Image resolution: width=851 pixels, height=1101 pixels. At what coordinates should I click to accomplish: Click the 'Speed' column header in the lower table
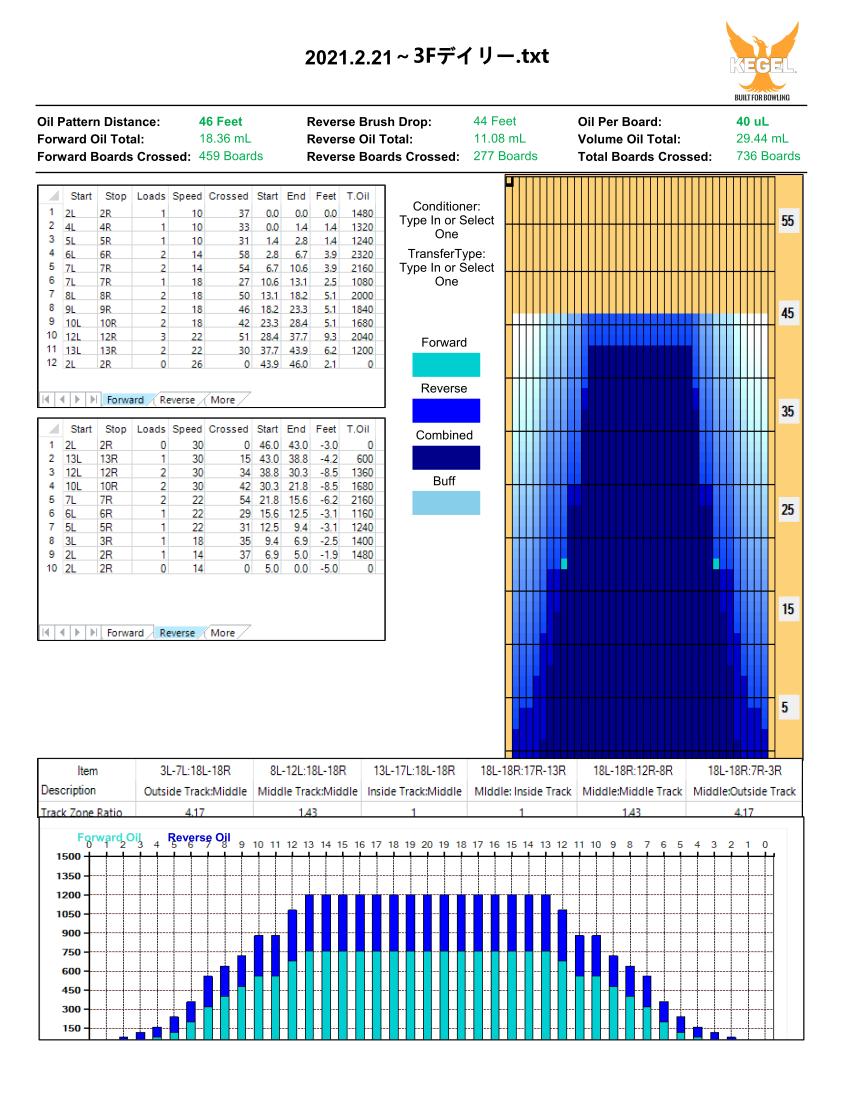187,429
